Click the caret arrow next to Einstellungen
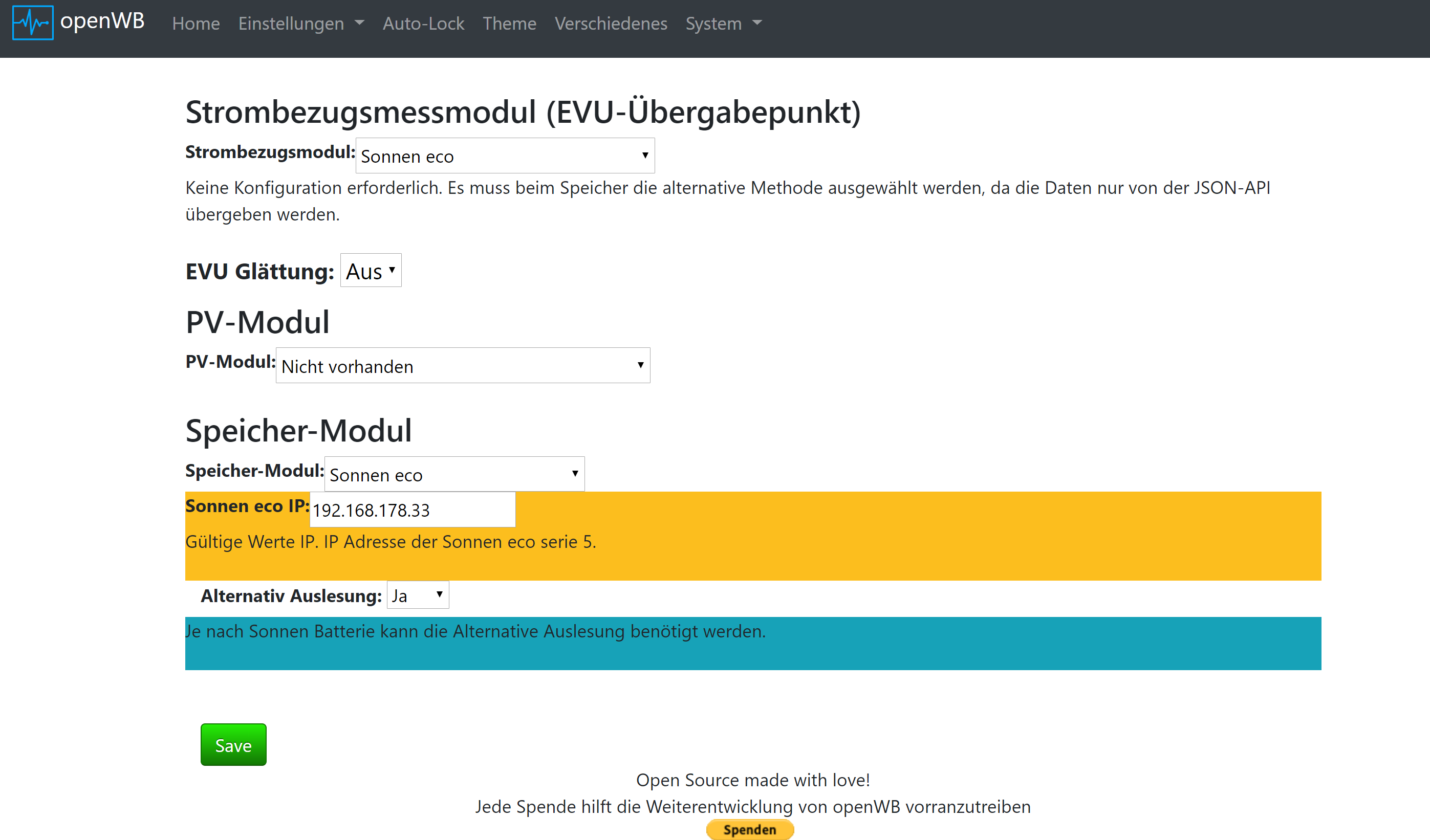1430x840 pixels. click(359, 23)
